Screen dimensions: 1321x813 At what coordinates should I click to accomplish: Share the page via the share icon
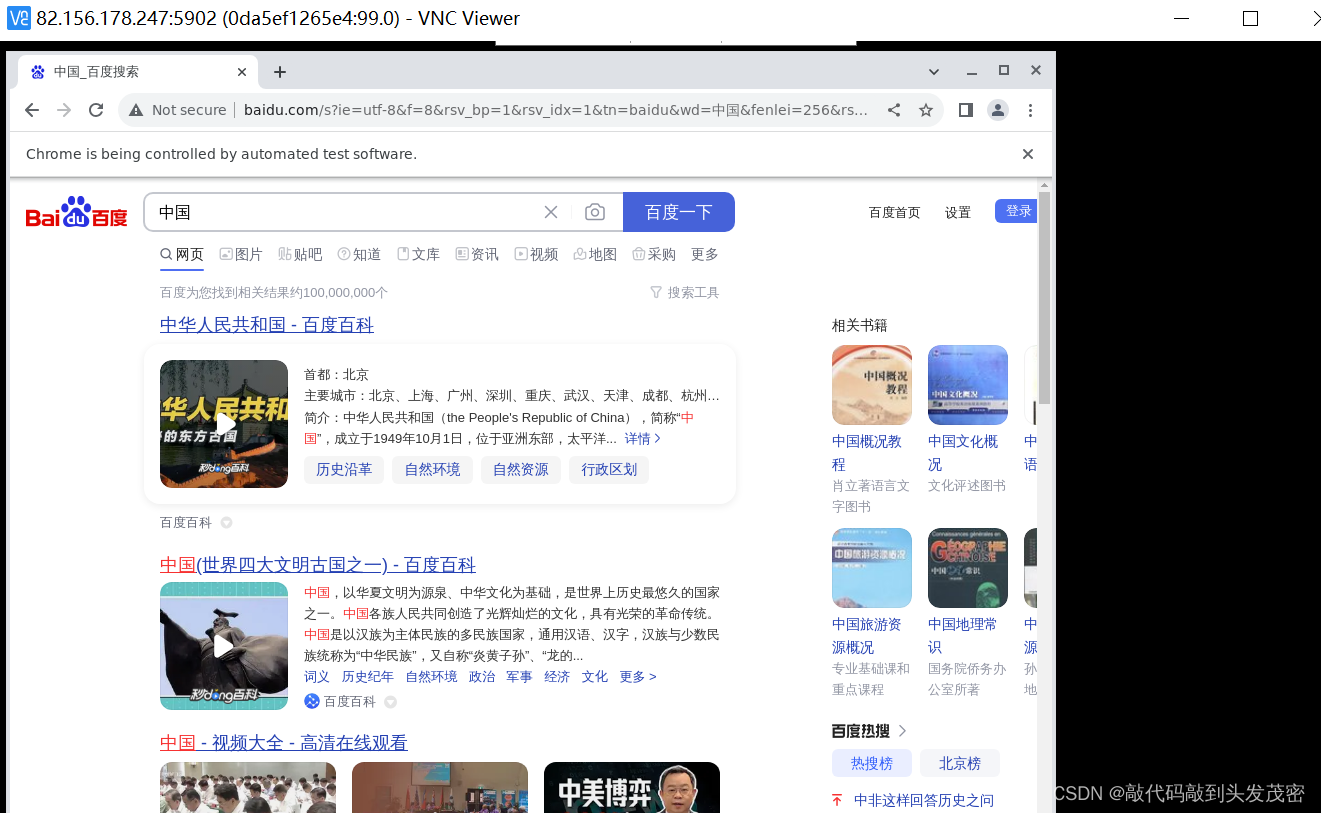coord(894,110)
